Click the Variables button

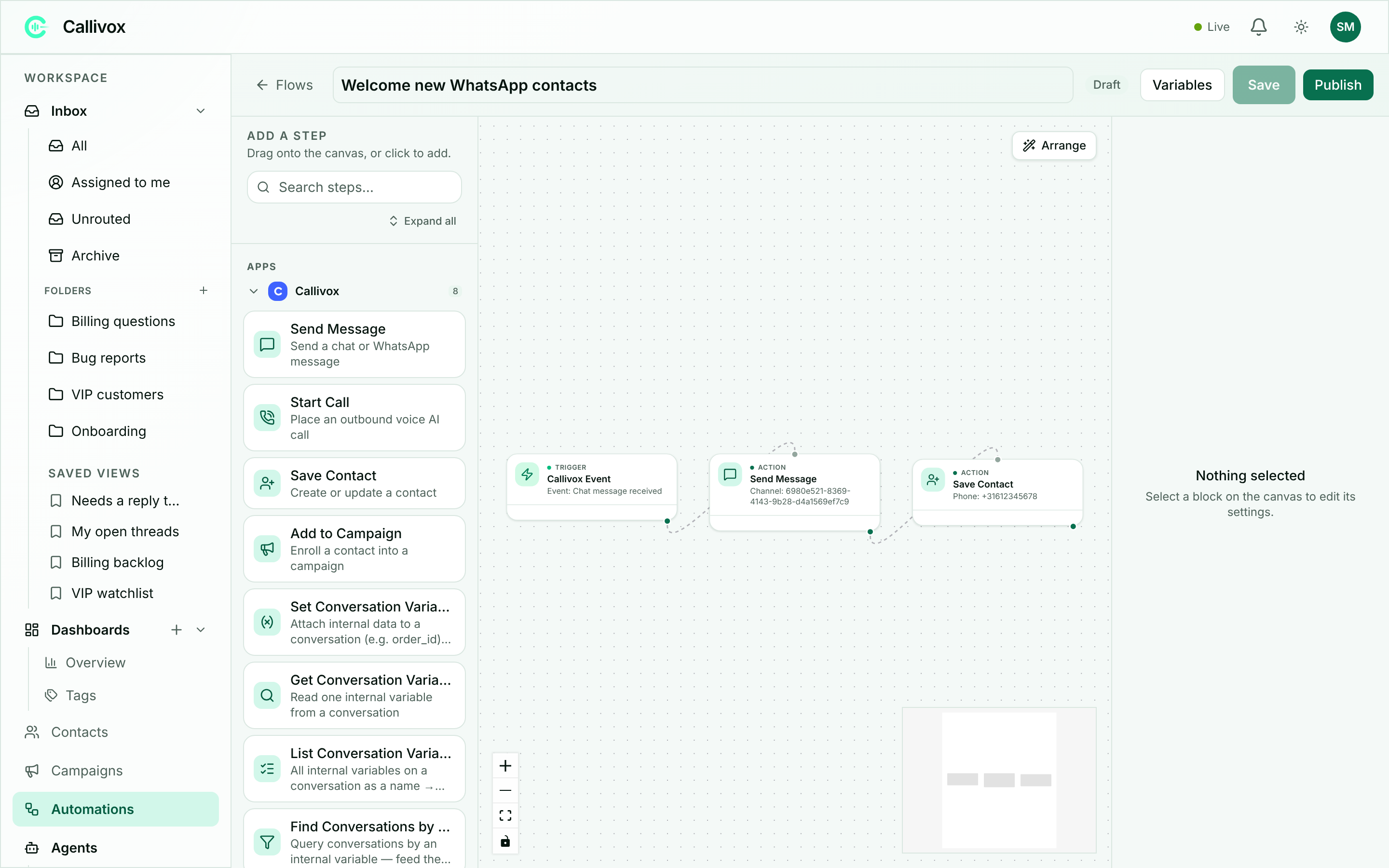point(1182,85)
